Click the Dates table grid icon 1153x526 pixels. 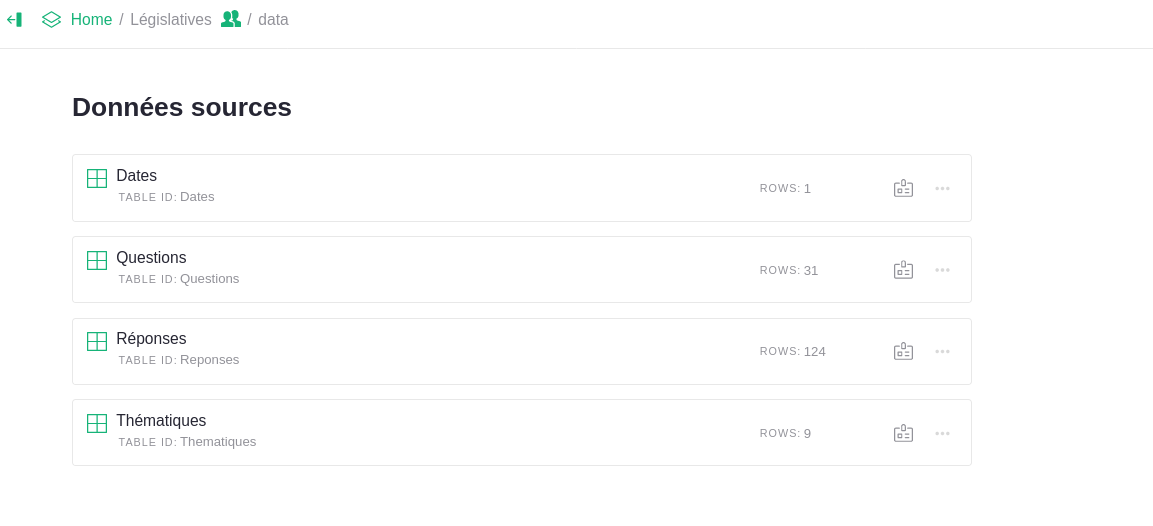pyautogui.click(x=97, y=178)
